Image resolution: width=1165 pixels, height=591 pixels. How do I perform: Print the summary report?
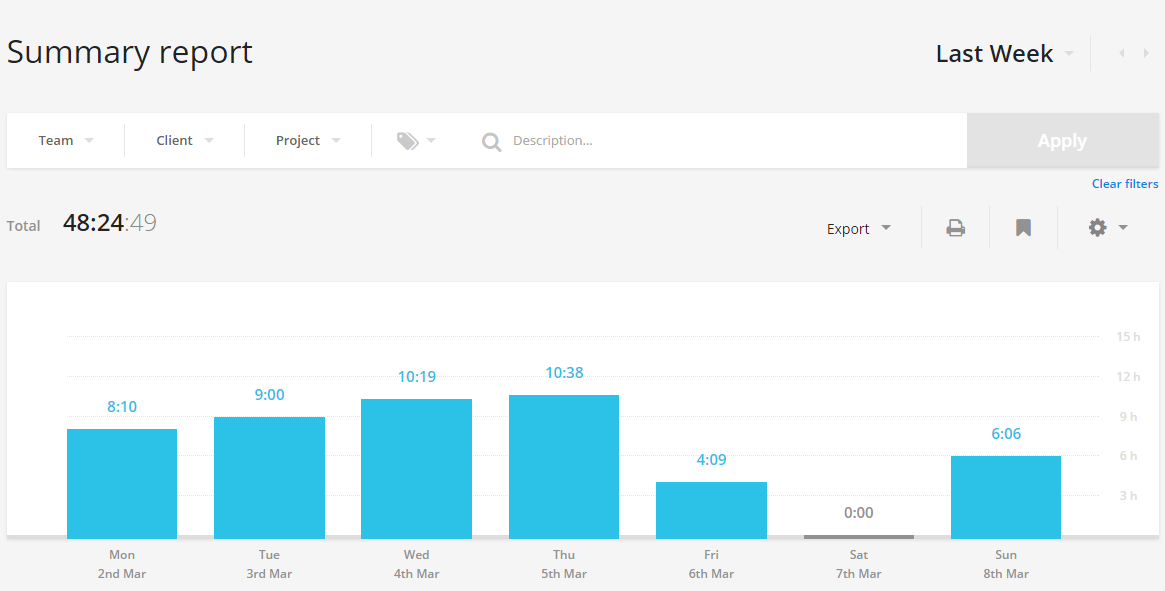955,228
